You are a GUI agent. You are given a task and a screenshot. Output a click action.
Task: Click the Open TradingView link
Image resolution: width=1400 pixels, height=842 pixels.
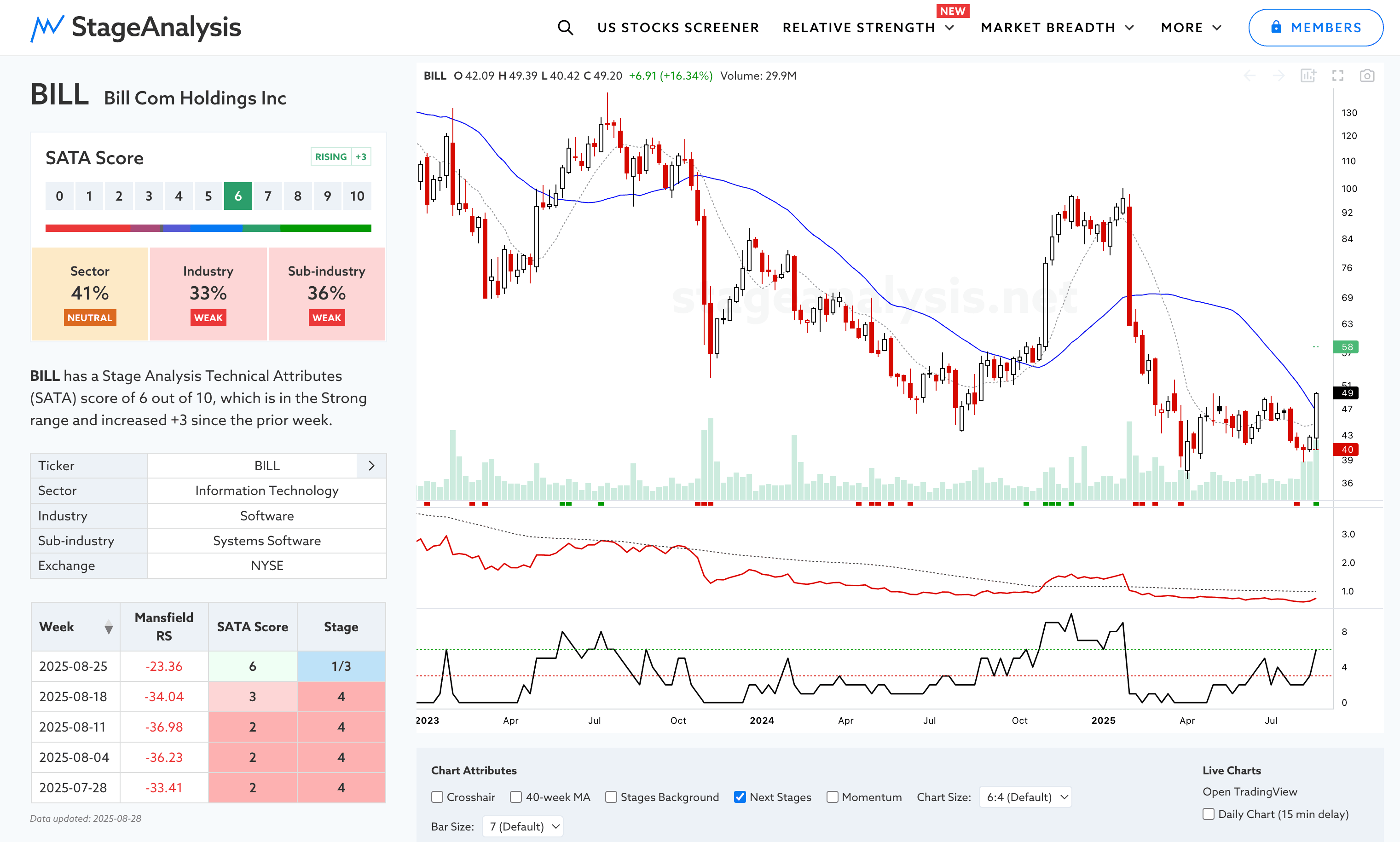1250,791
